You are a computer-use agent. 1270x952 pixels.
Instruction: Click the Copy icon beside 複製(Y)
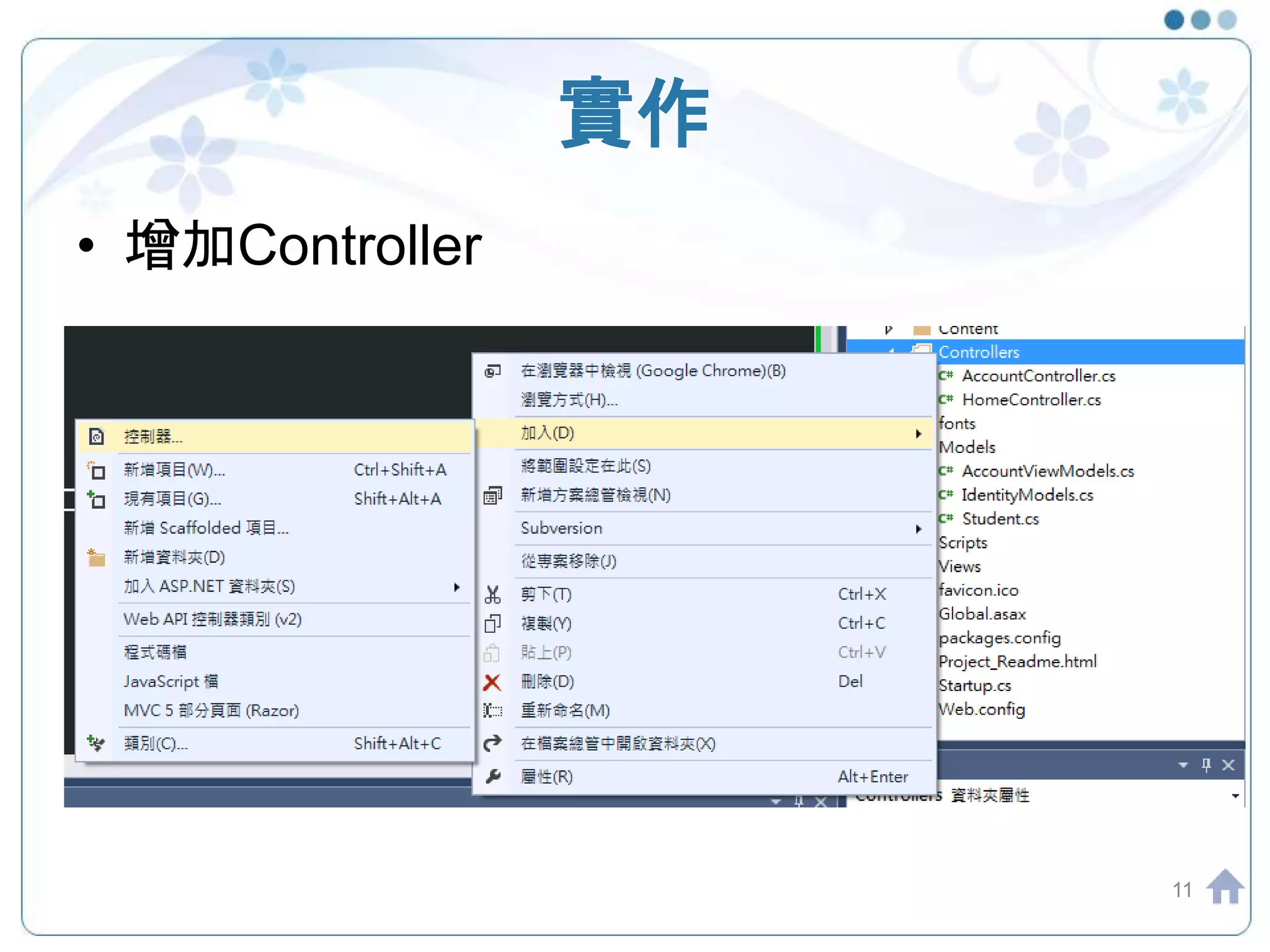point(492,623)
